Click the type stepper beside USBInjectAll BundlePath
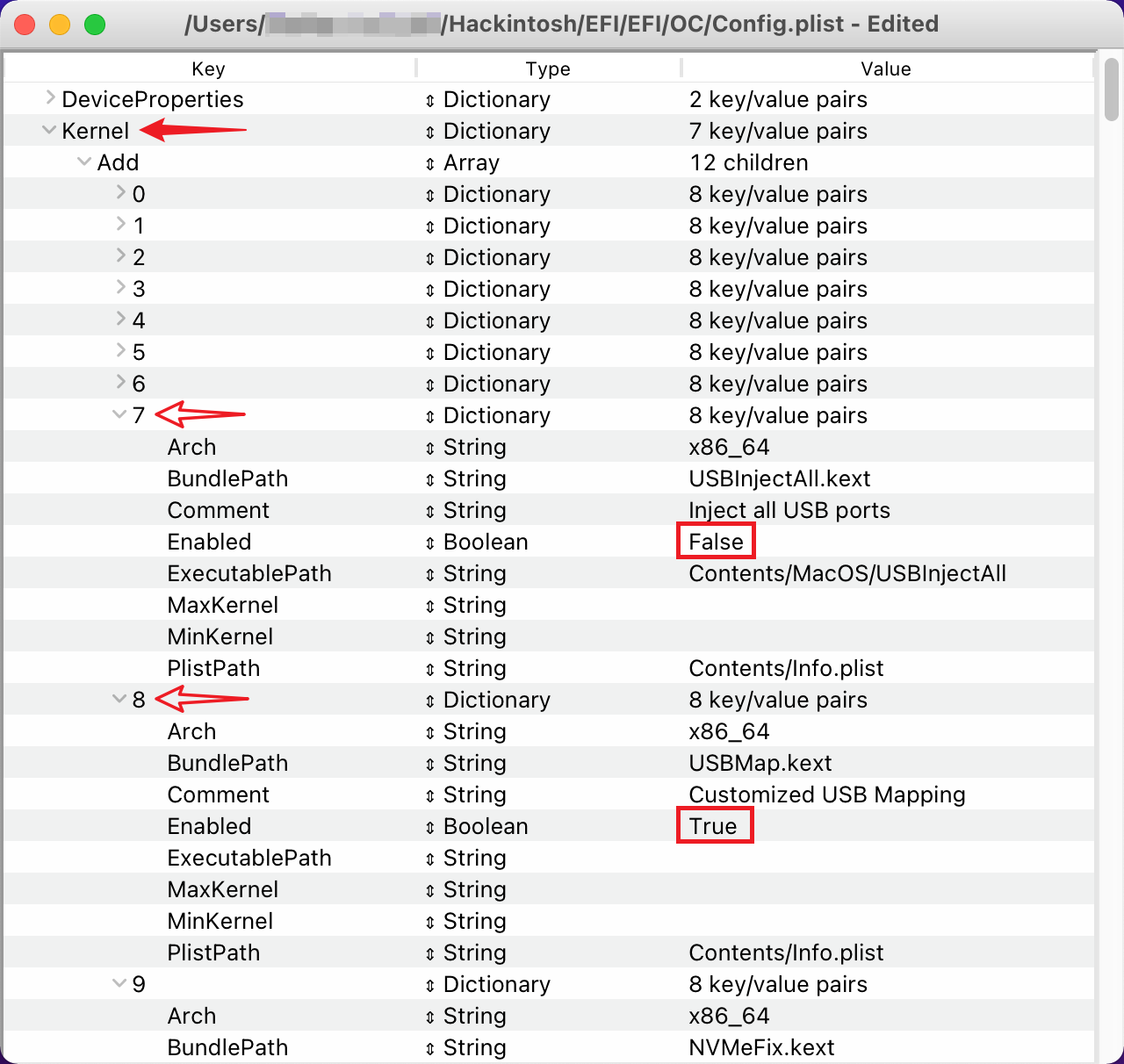This screenshot has height=1064, width=1124. 430,478
